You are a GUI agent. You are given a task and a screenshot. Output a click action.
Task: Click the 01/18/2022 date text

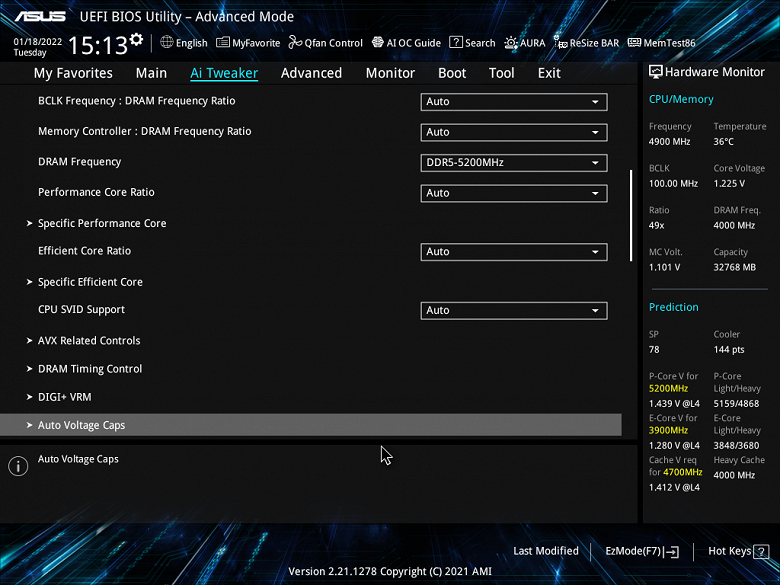tap(38, 42)
